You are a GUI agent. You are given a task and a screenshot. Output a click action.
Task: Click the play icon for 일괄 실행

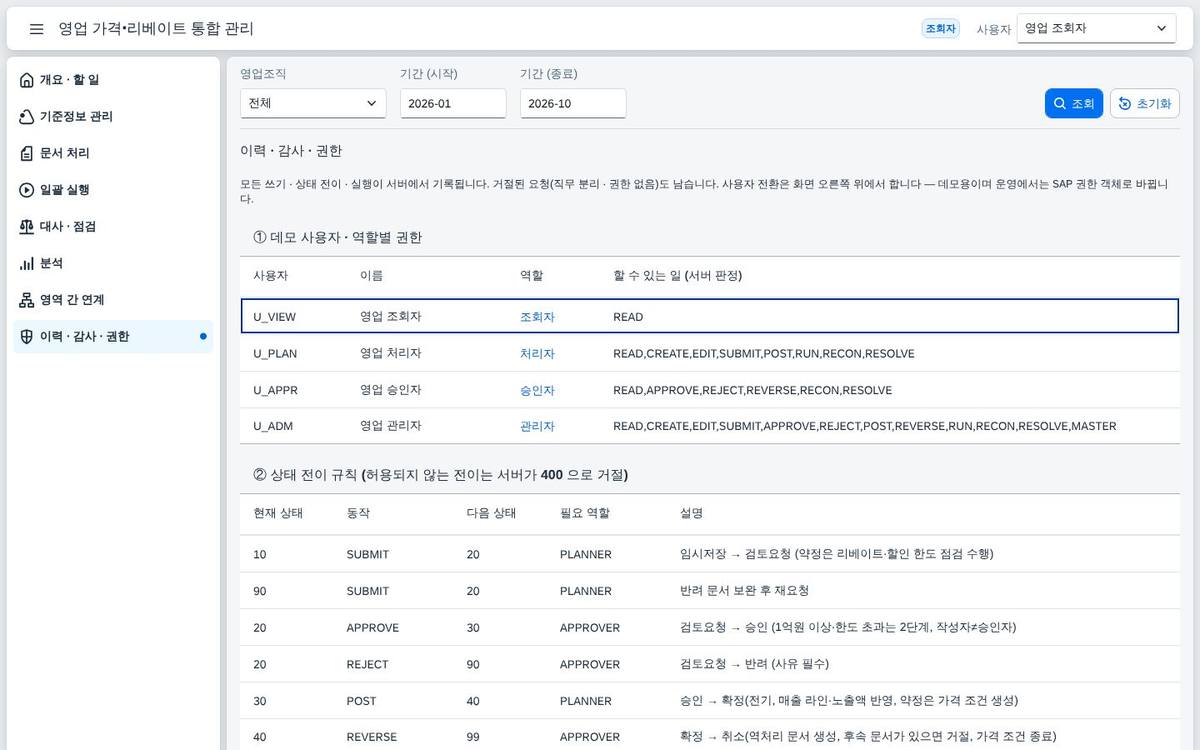[x=27, y=190]
